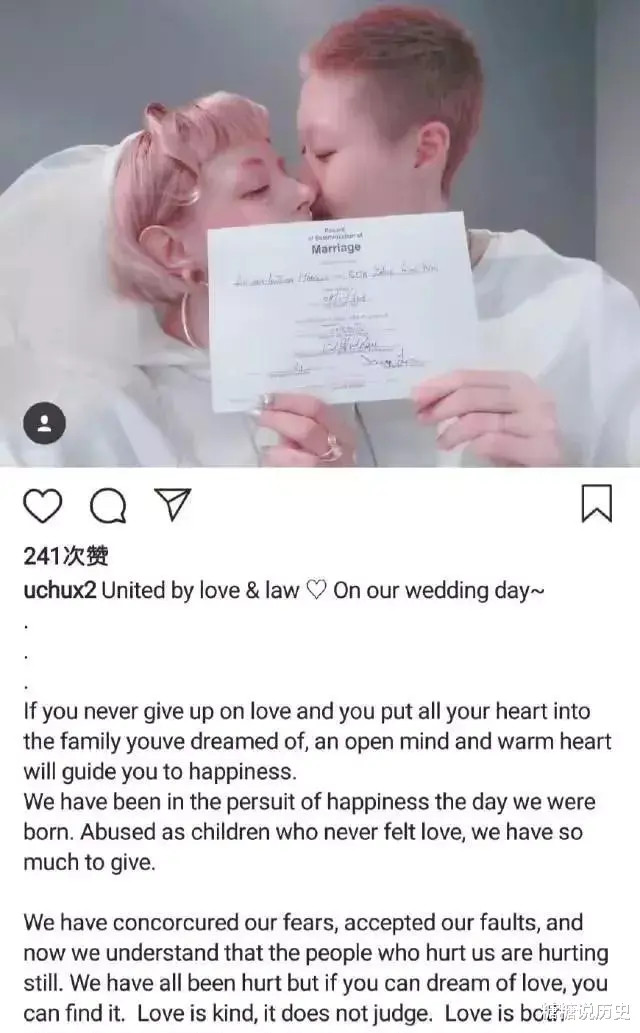Open comments via the speech bubble icon
The width and height of the screenshot is (640, 1033).
109,506
